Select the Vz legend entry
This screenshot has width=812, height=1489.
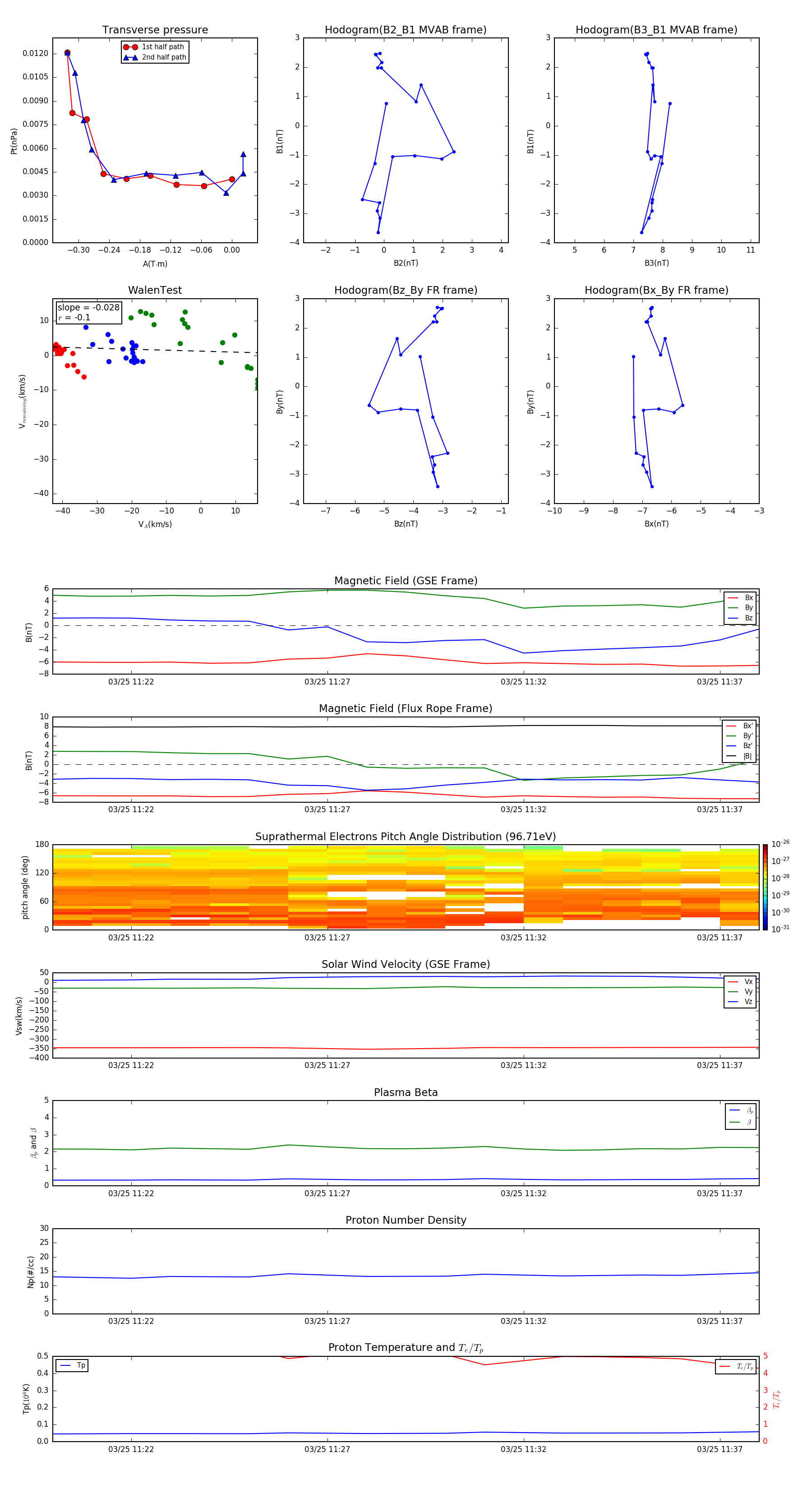click(x=740, y=1002)
